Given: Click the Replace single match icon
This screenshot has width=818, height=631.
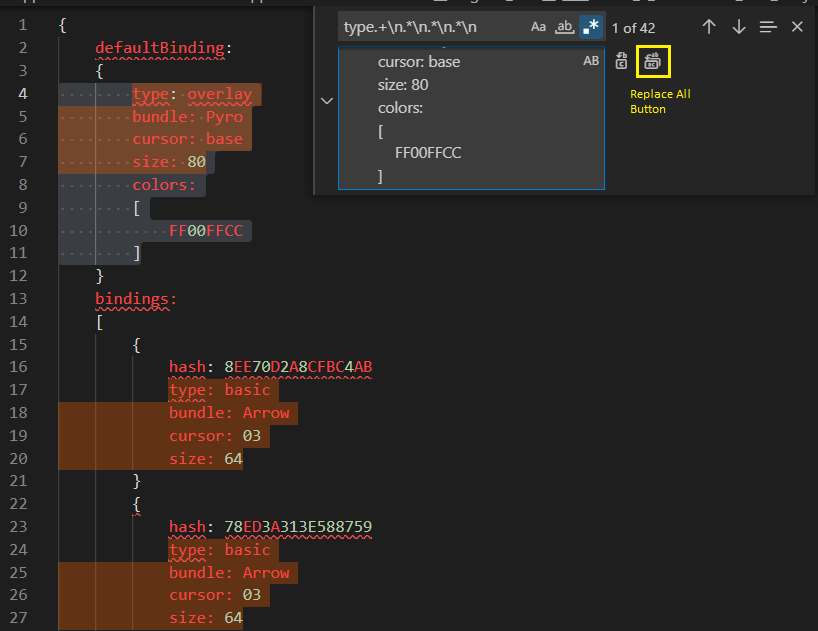Looking at the screenshot, I should tap(621, 61).
